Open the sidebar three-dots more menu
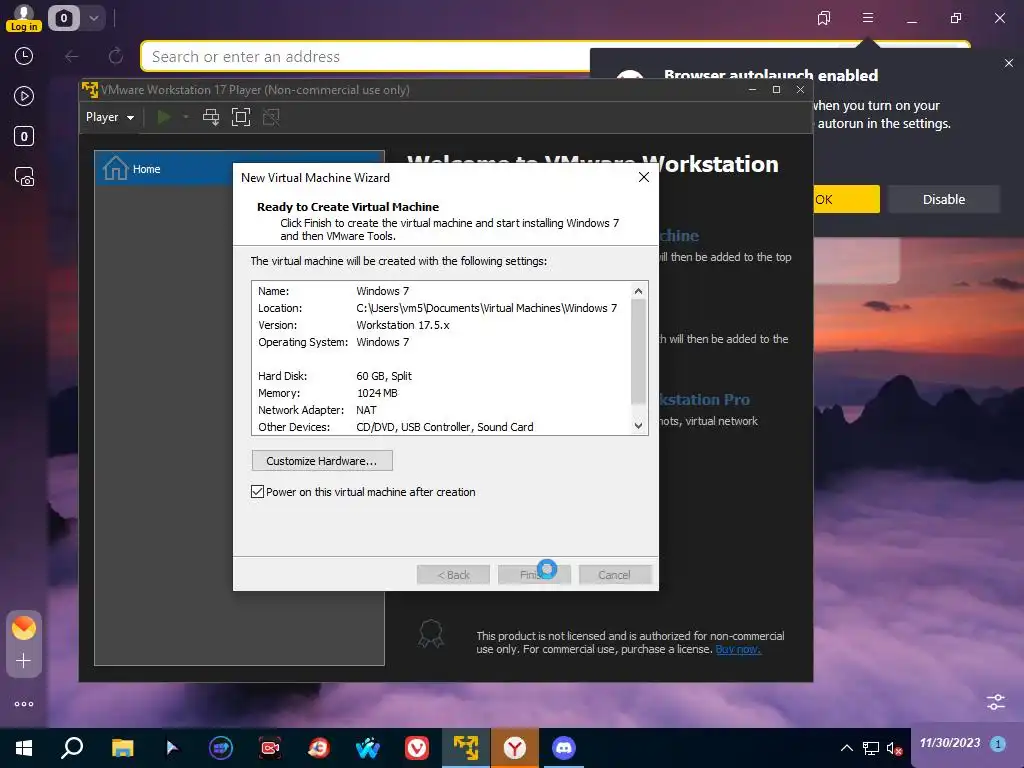Screen dimensions: 1024x768 point(24,704)
